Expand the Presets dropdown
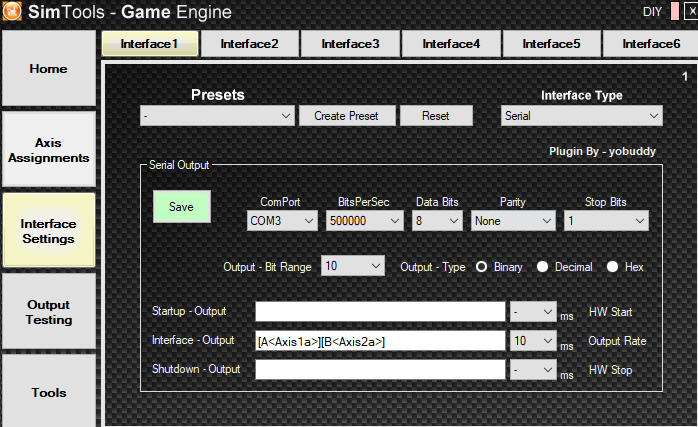Image resolution: width=698 pixels, height=427 pixels. pos(217,116)
